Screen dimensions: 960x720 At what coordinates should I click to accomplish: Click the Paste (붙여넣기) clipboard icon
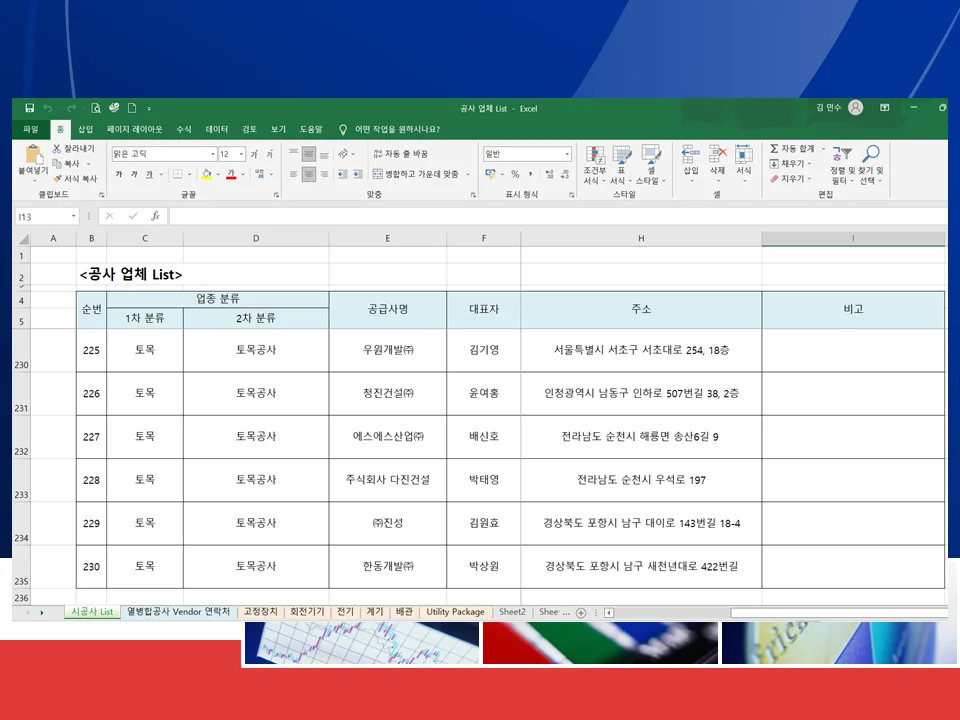click(33, 155)
